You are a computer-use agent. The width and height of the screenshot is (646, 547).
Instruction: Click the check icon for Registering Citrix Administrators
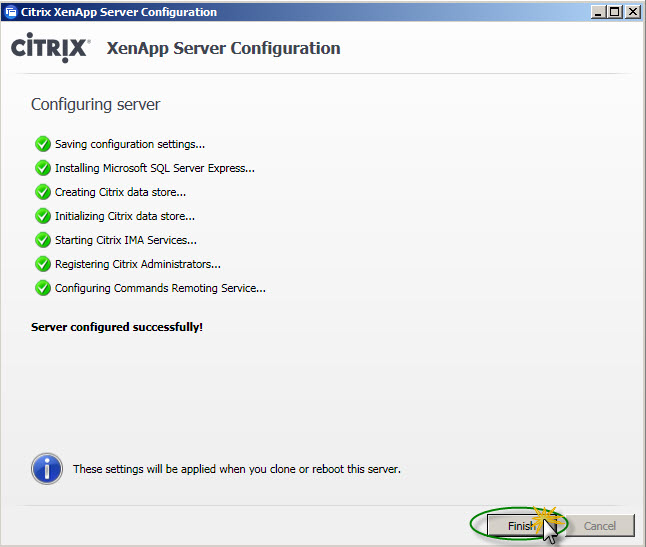[43, 264]
